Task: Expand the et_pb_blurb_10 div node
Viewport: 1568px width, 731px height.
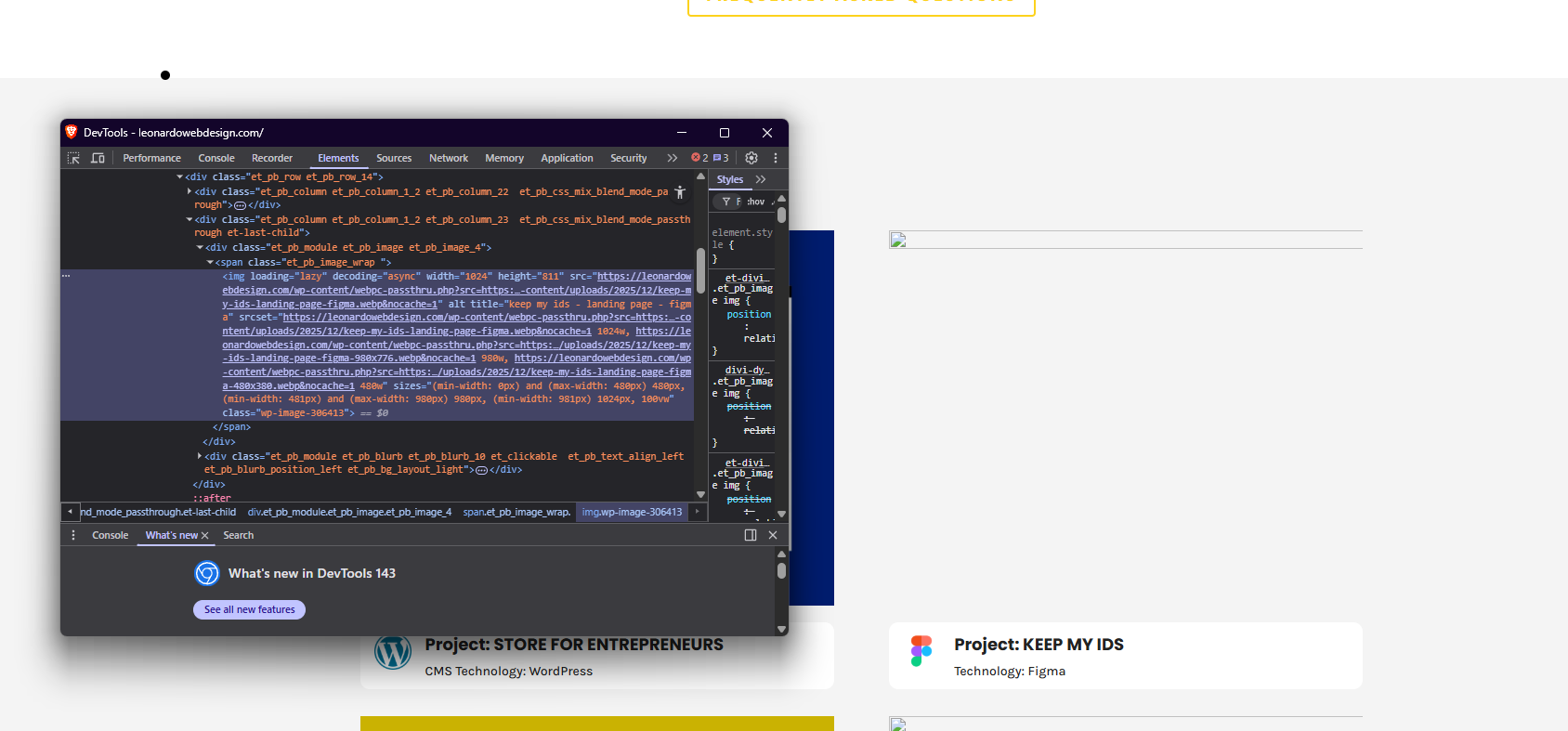Action: (200, 456)
